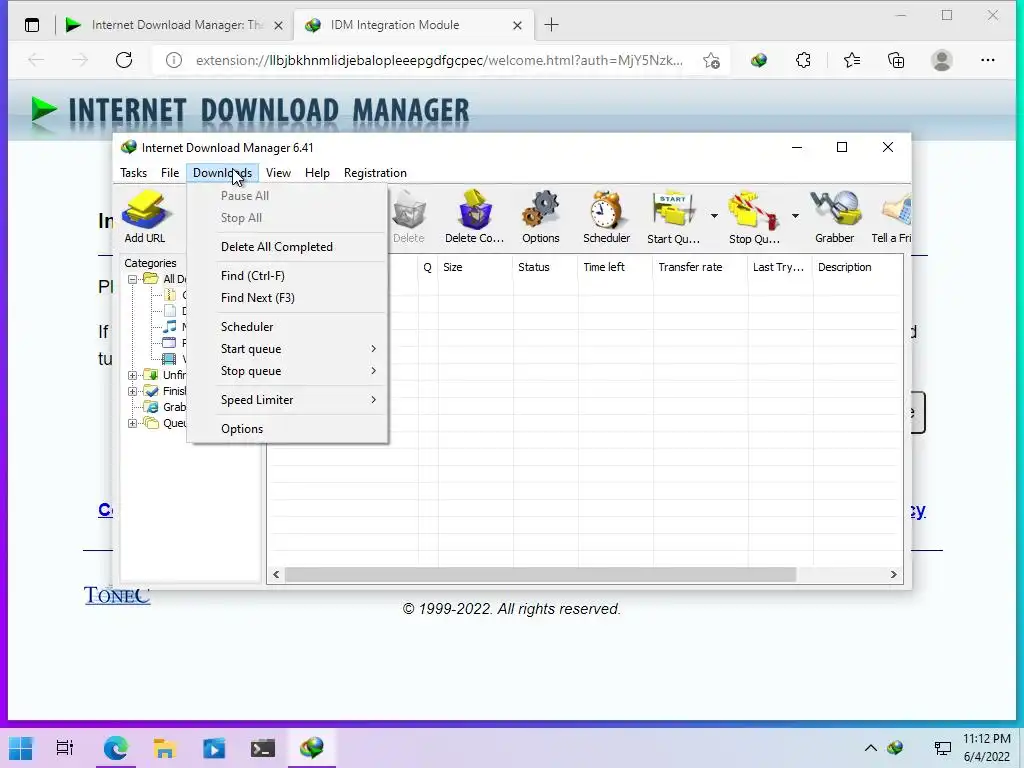The image size is (1024, 768).
Task: Click the greyed Delete toolbar icon
Action: (409, 217)
